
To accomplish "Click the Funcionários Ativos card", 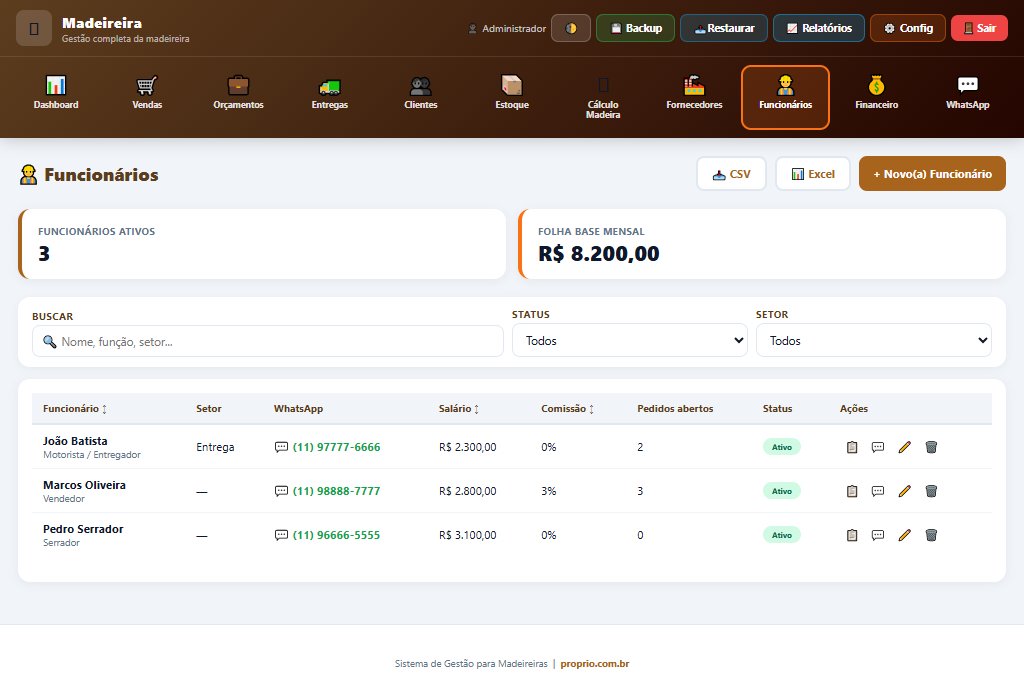I will click(262, 244).
